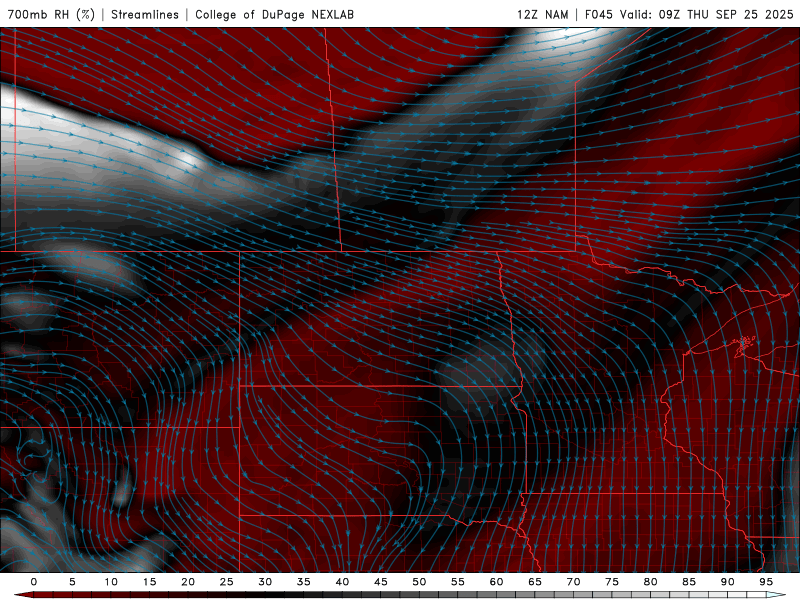Click the "90" colorbar tick label
This screenshot has width=800, height=600.
pos(727,582)
